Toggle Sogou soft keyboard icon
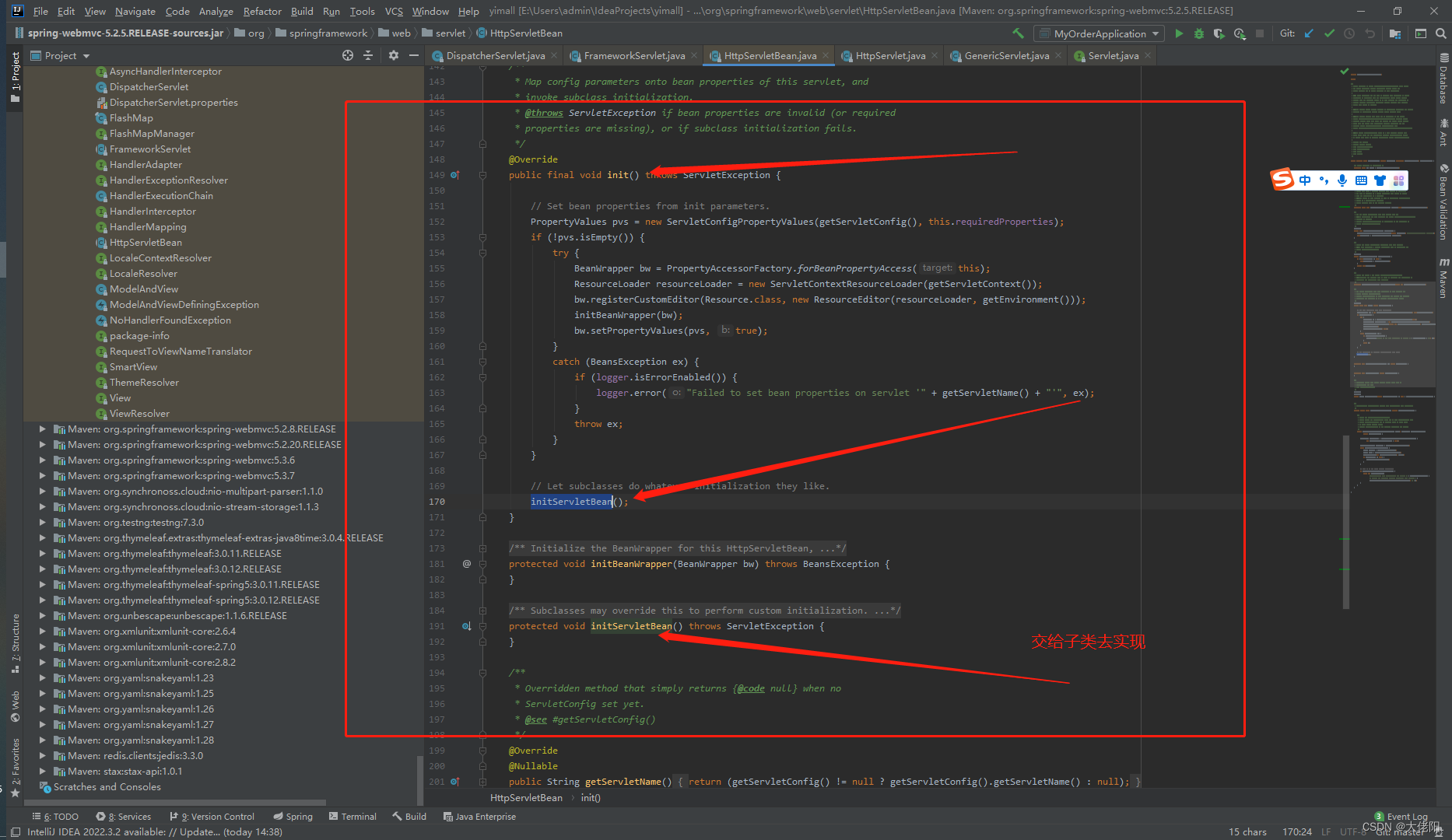Viewport: 1452px width, 840px height. click(1361, 180)
